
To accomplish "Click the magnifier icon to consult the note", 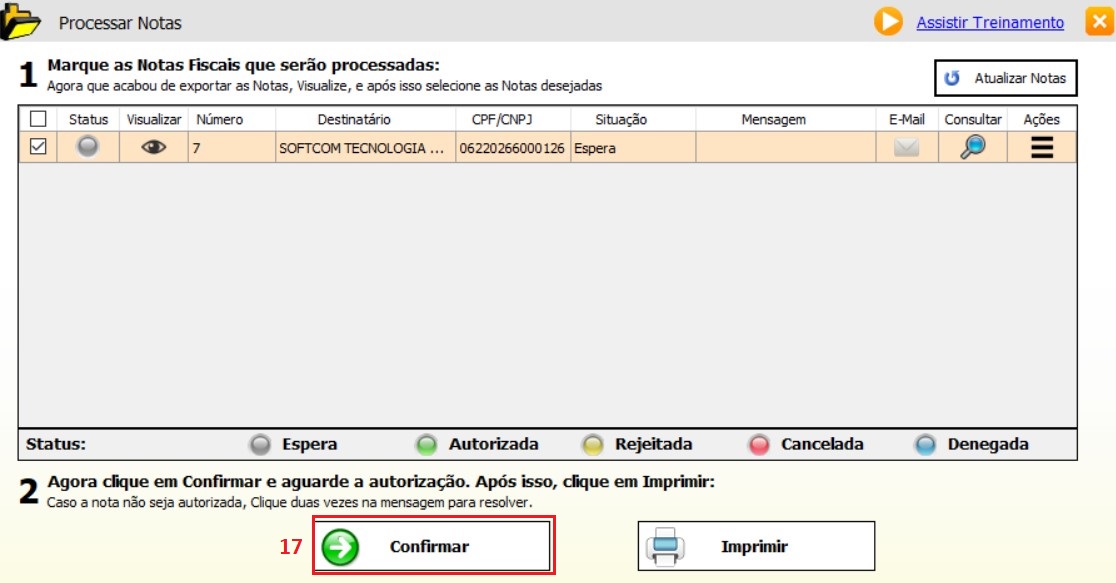I will [x=972, y=147].
